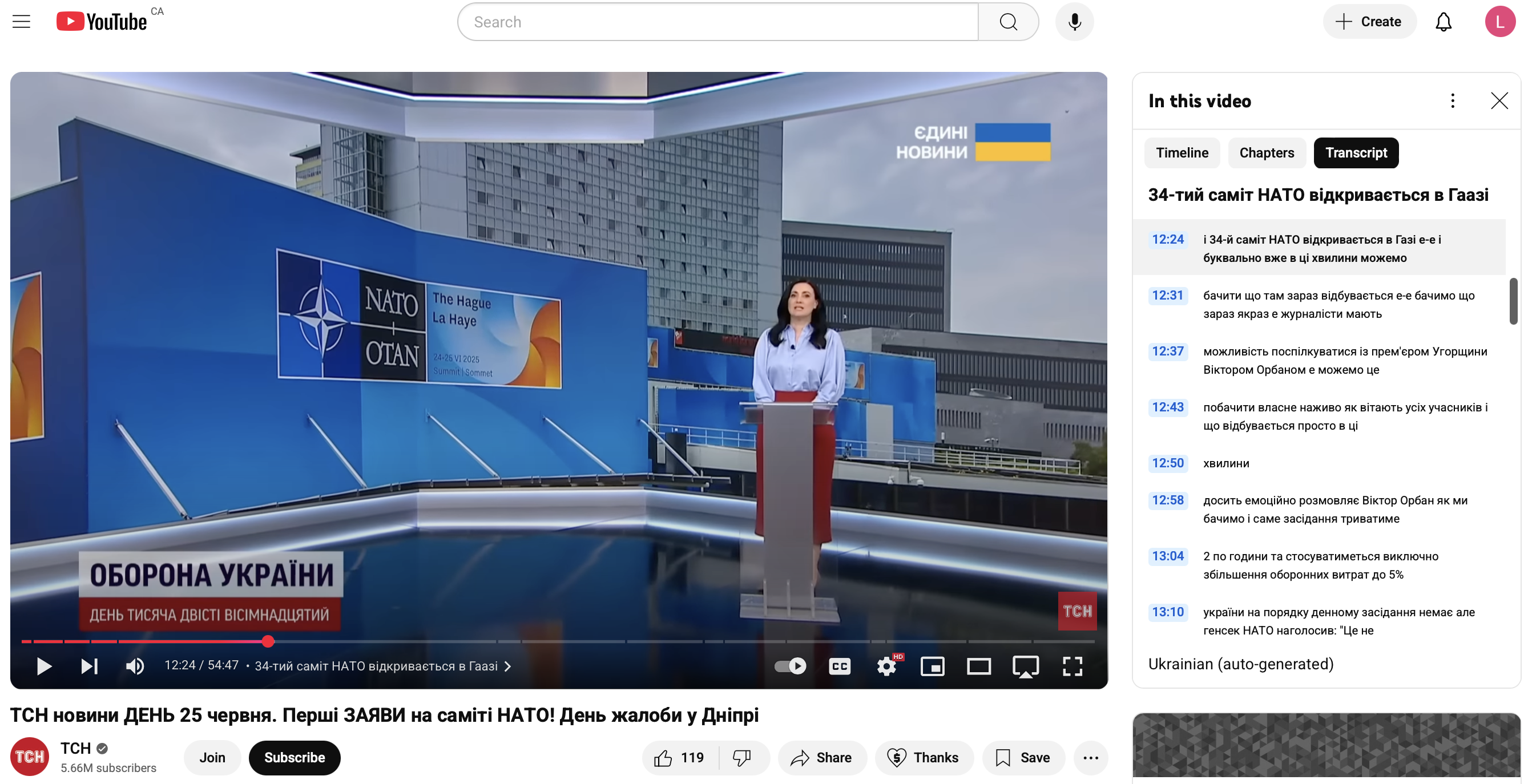Click the transcript panel scrollbar

(x=1513, y=301)
